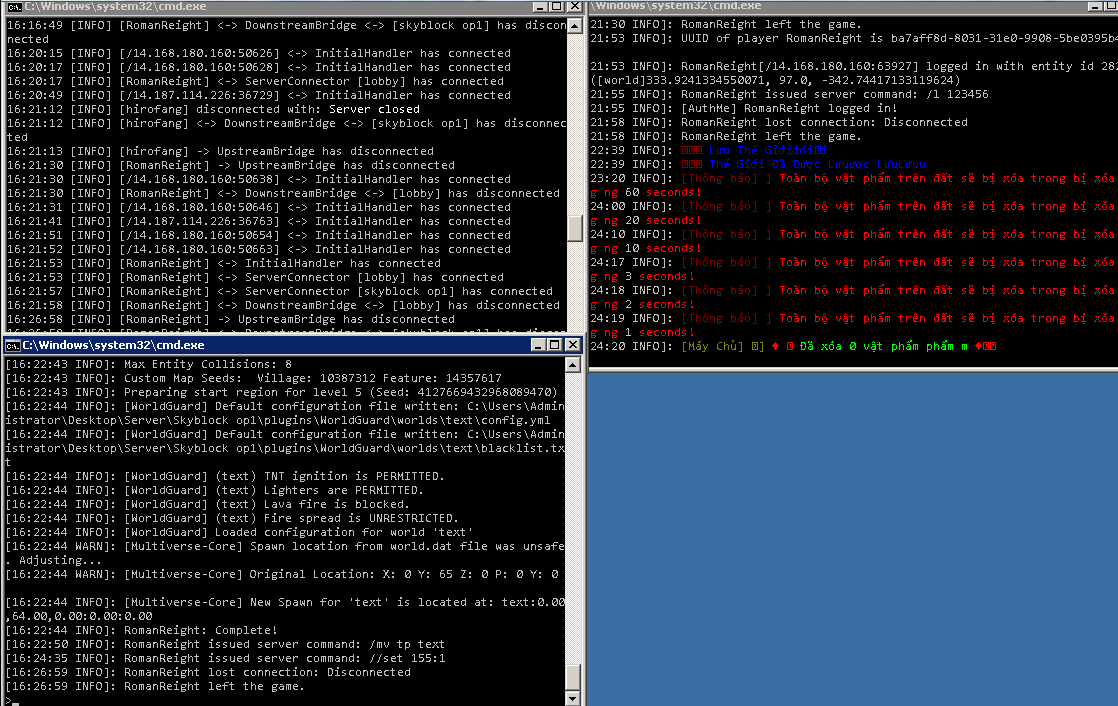Click the scrollbar thumb in the top-left cmd window
The width and height of the screenshot is (1118, 706).
point(575,229)
